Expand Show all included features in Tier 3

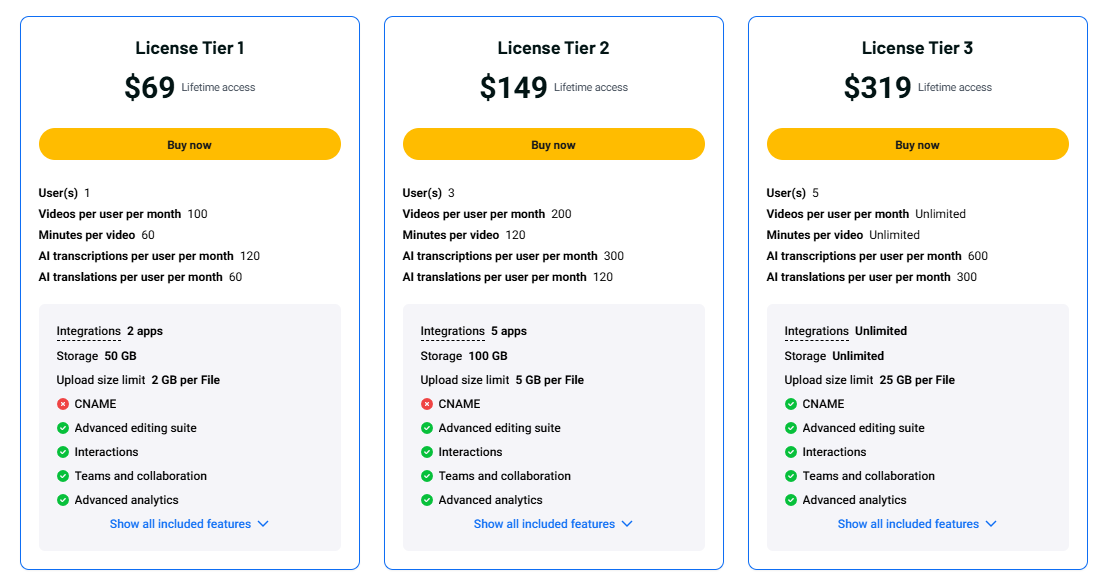917,524
